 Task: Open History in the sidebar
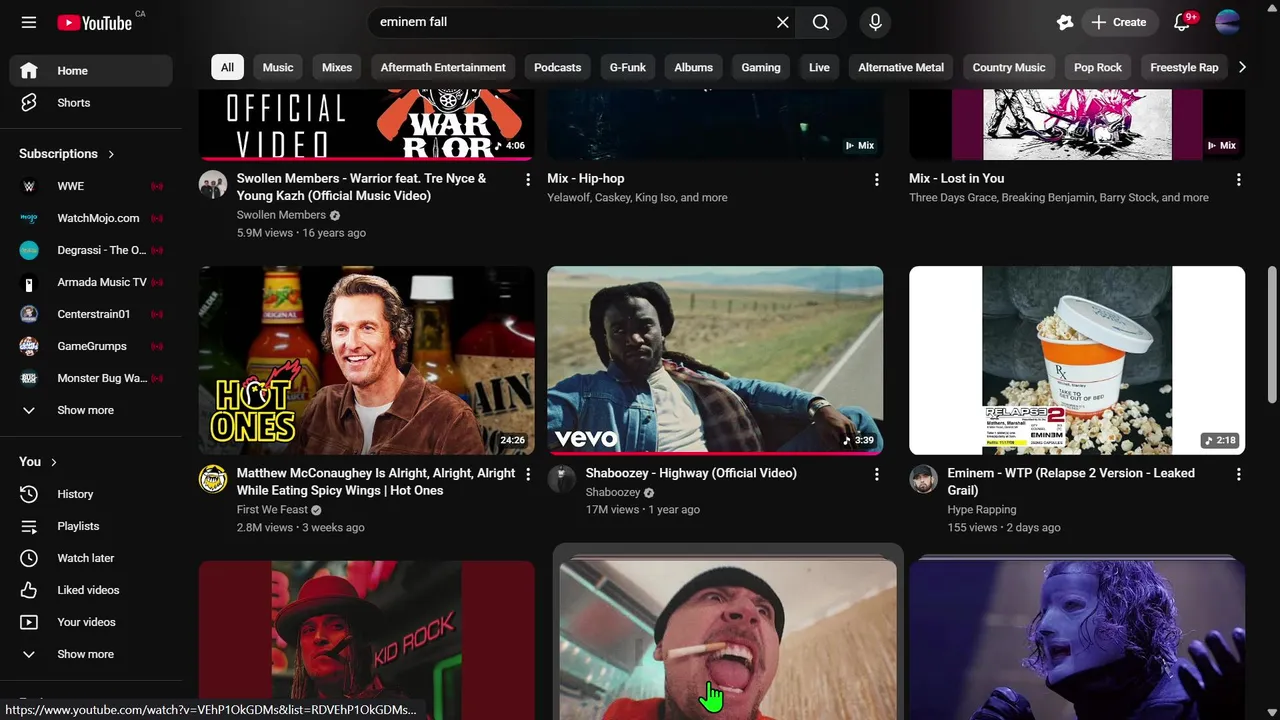coord(91,494)
